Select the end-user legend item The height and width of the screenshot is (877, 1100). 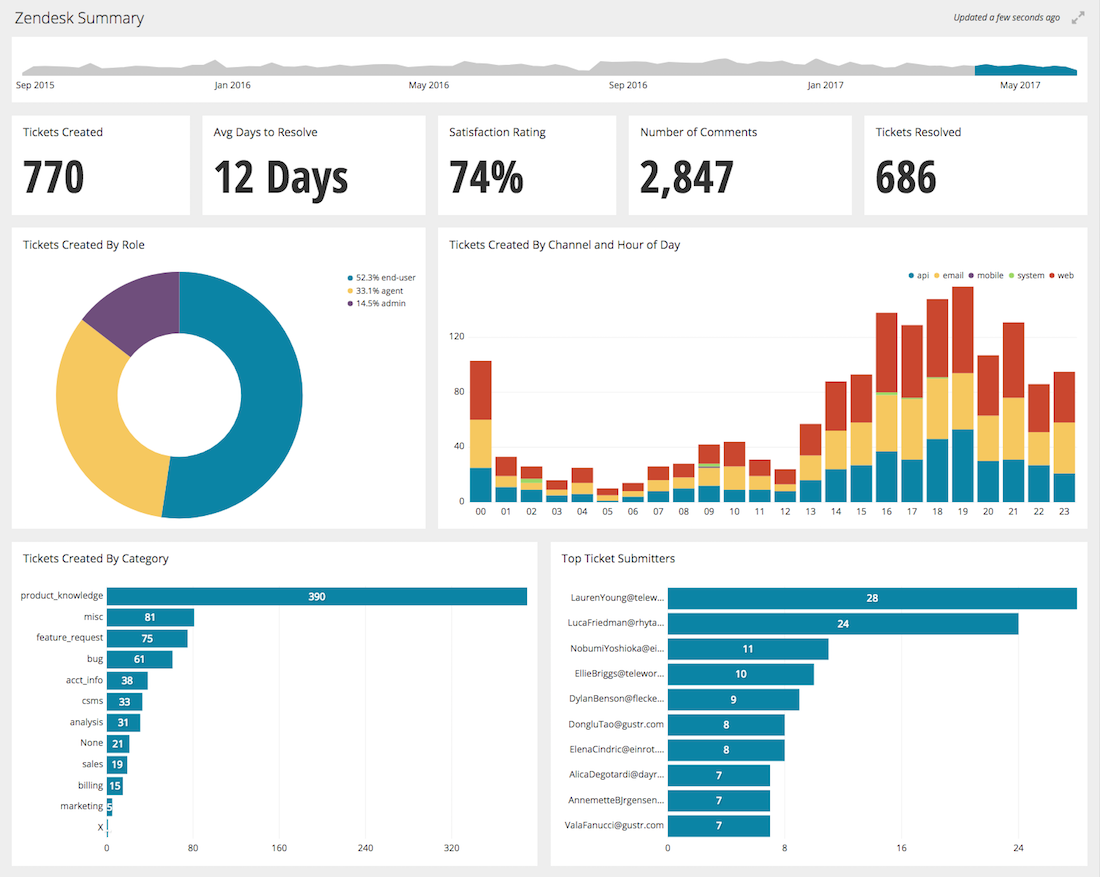tap(385, 277)
